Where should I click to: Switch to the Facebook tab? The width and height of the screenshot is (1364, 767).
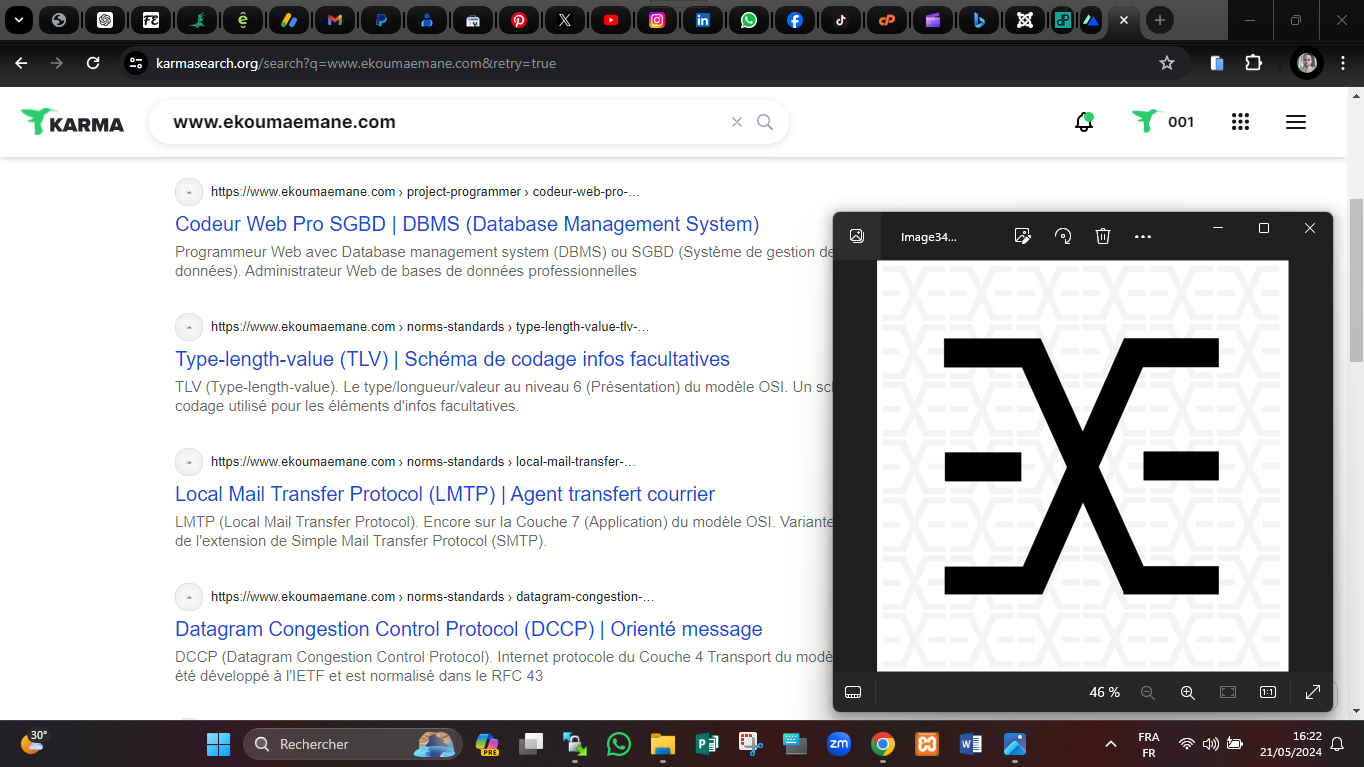pyautogui.click(x=795, y=20)
